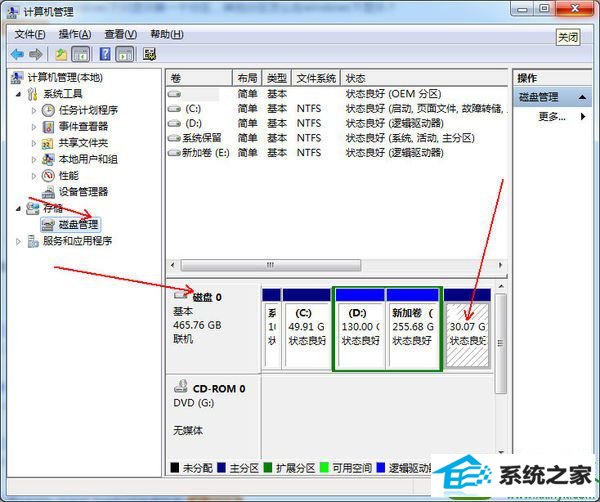This screenshot has height=502, width=600.
Task: Click the status text in the (C:) volume row
Action: click(427, 109)
